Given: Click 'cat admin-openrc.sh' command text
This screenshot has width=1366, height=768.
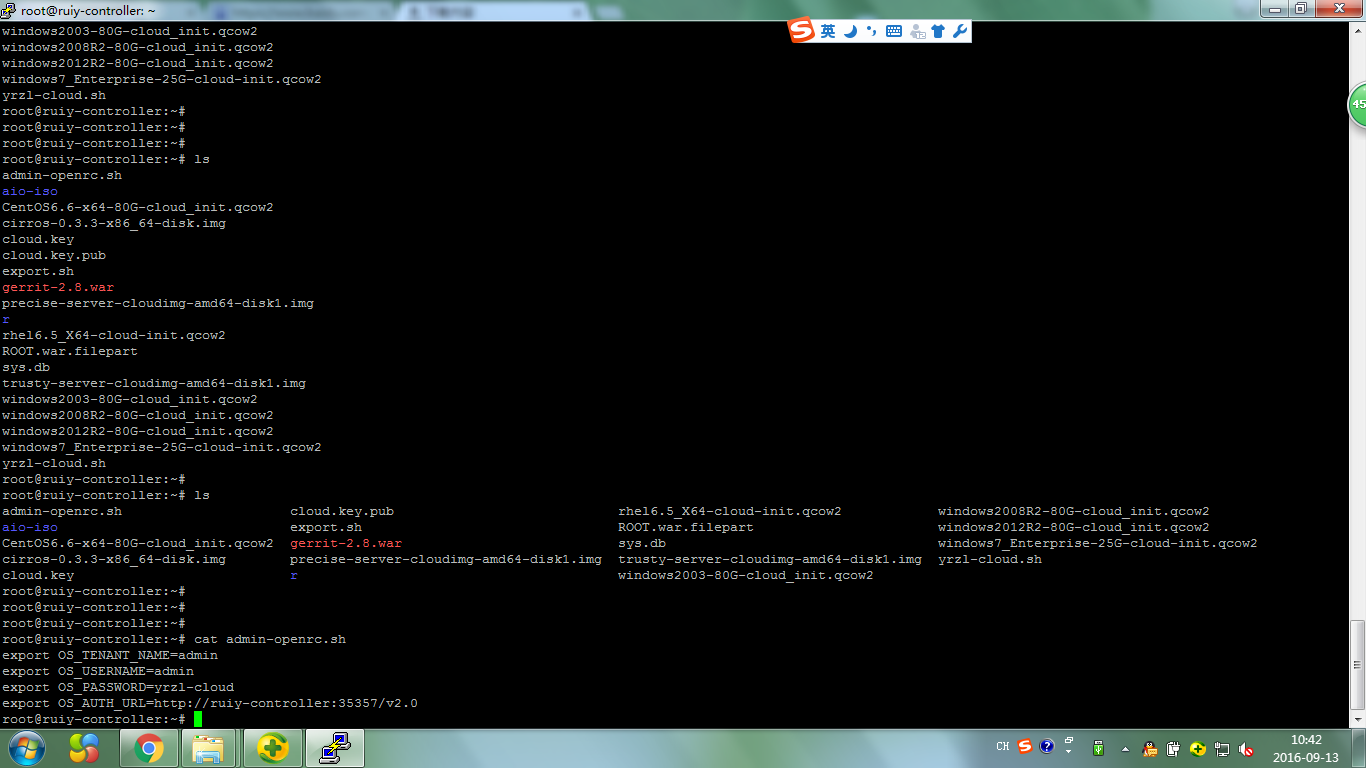Looking at the screenshot, I should click(x=270, y=639).
